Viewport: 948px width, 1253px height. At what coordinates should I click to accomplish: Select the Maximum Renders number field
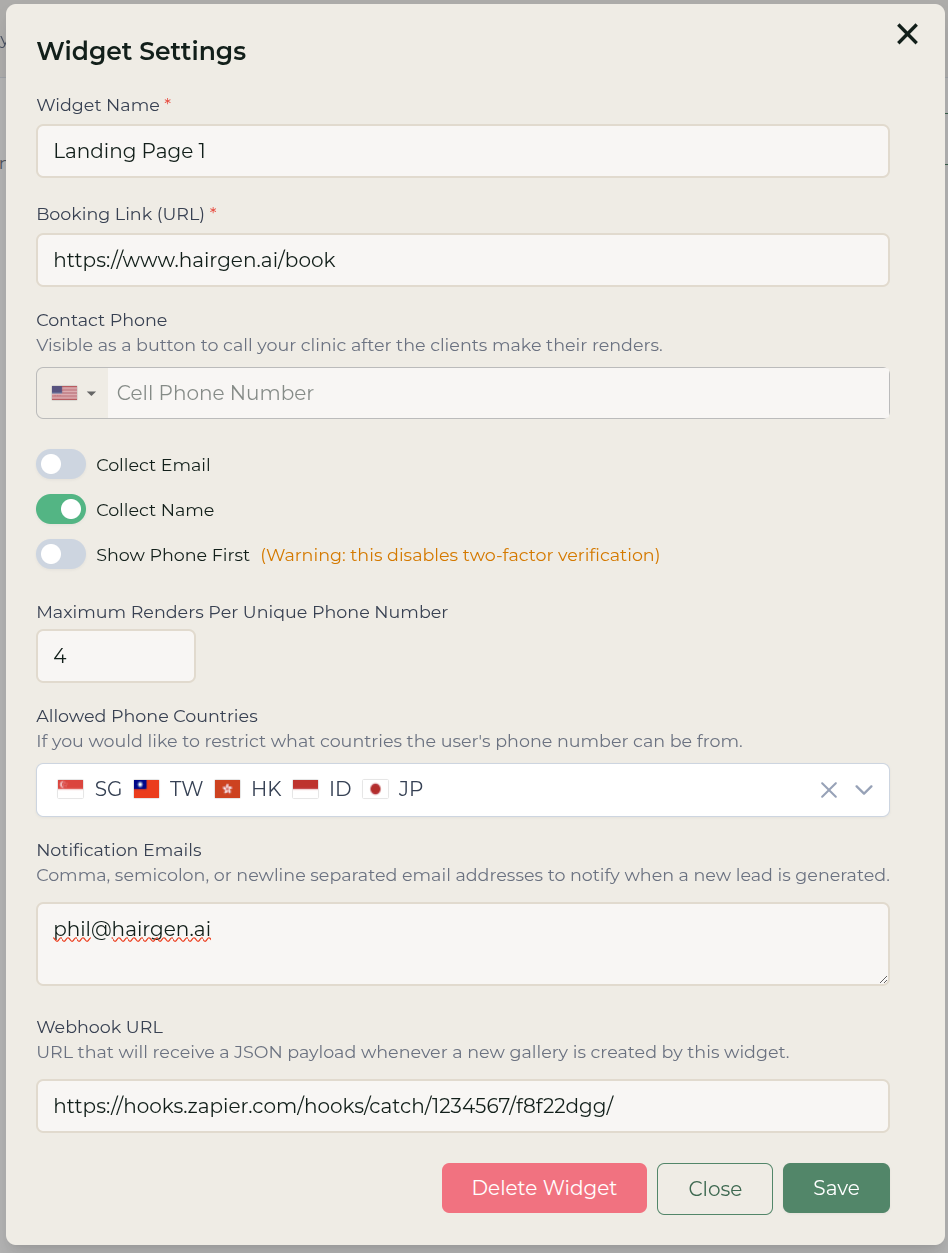pyautogui.click(x=115, y=655)
